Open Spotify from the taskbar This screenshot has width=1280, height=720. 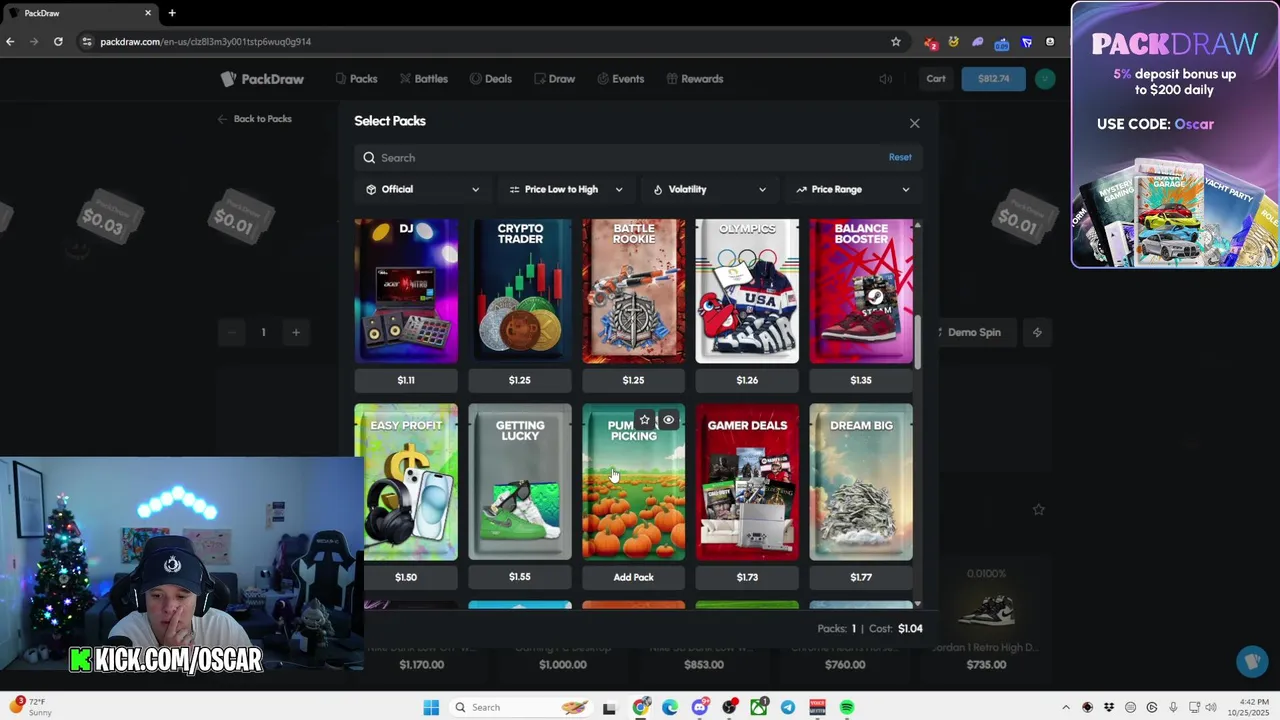click(x=847, y=707)
